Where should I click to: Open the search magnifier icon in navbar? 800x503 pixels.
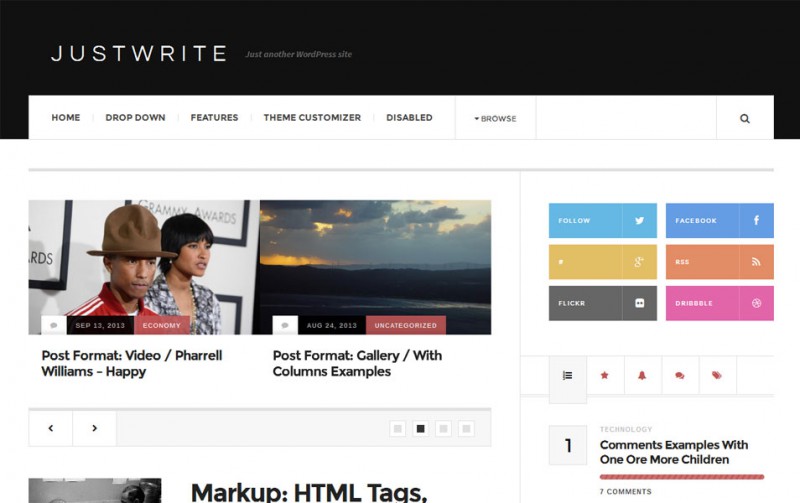click(744, 118)
